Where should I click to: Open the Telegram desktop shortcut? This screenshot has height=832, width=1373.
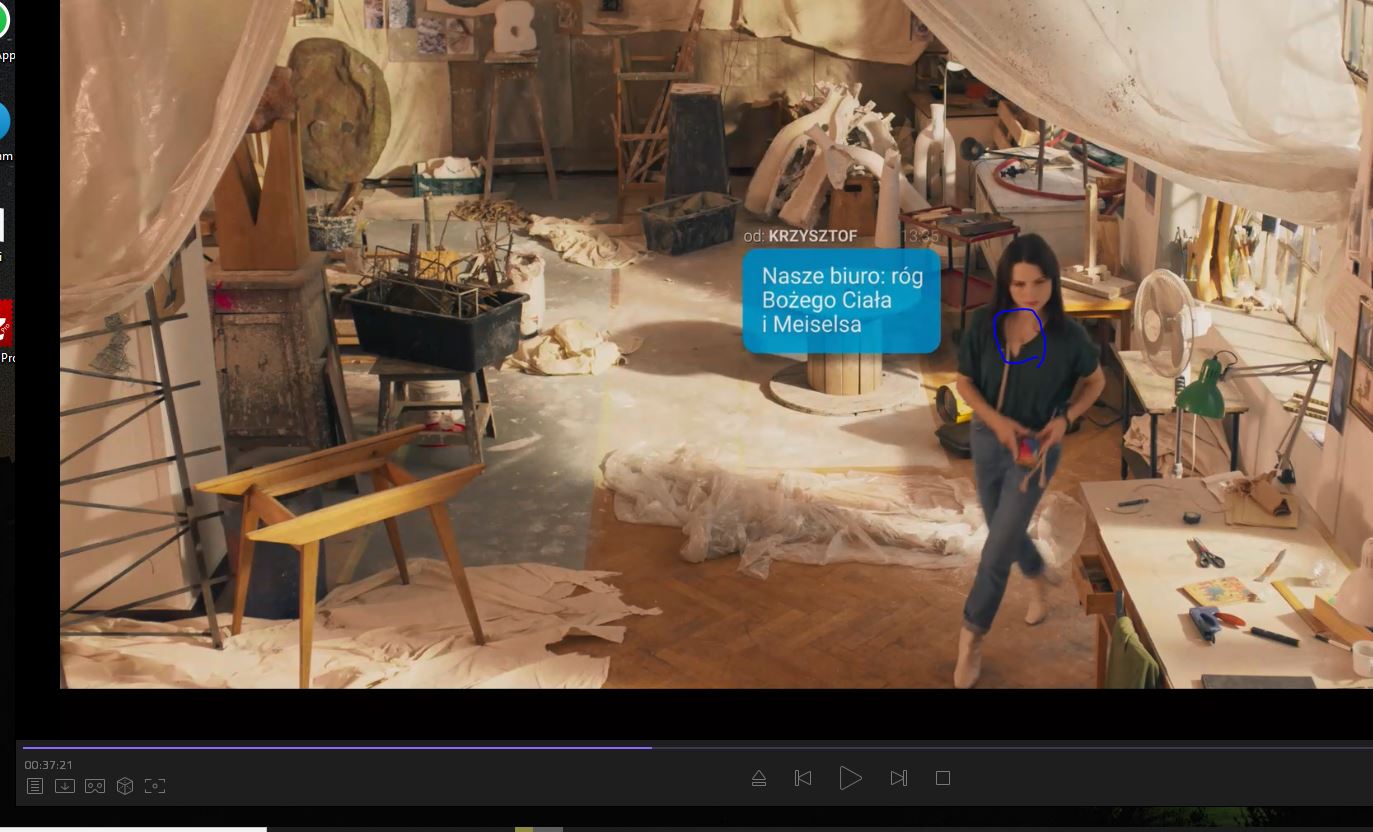pos(3,122)
